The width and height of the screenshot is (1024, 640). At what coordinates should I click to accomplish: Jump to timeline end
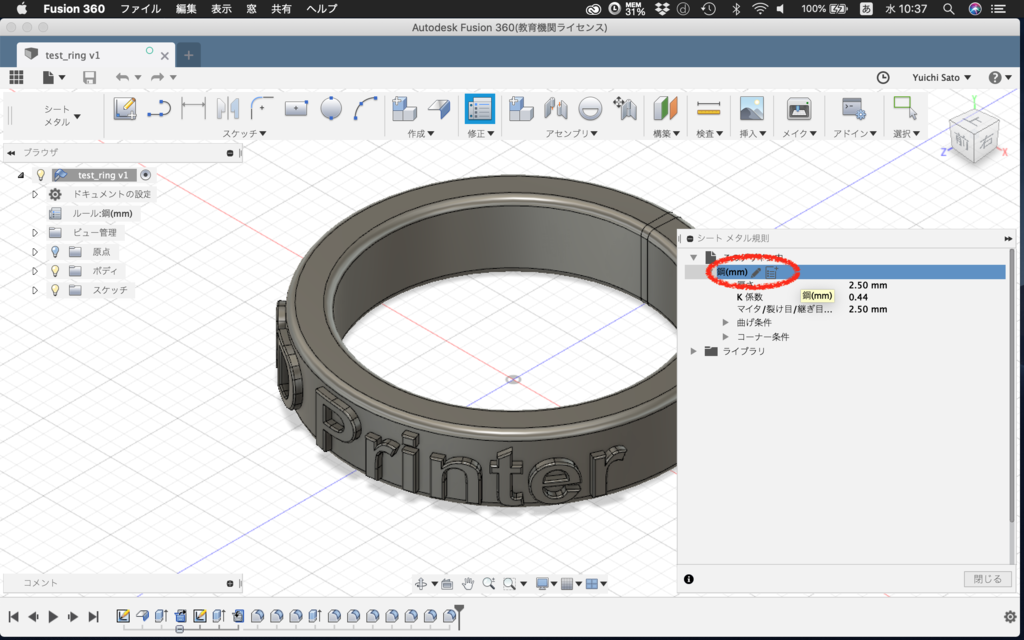coord(93,616)
